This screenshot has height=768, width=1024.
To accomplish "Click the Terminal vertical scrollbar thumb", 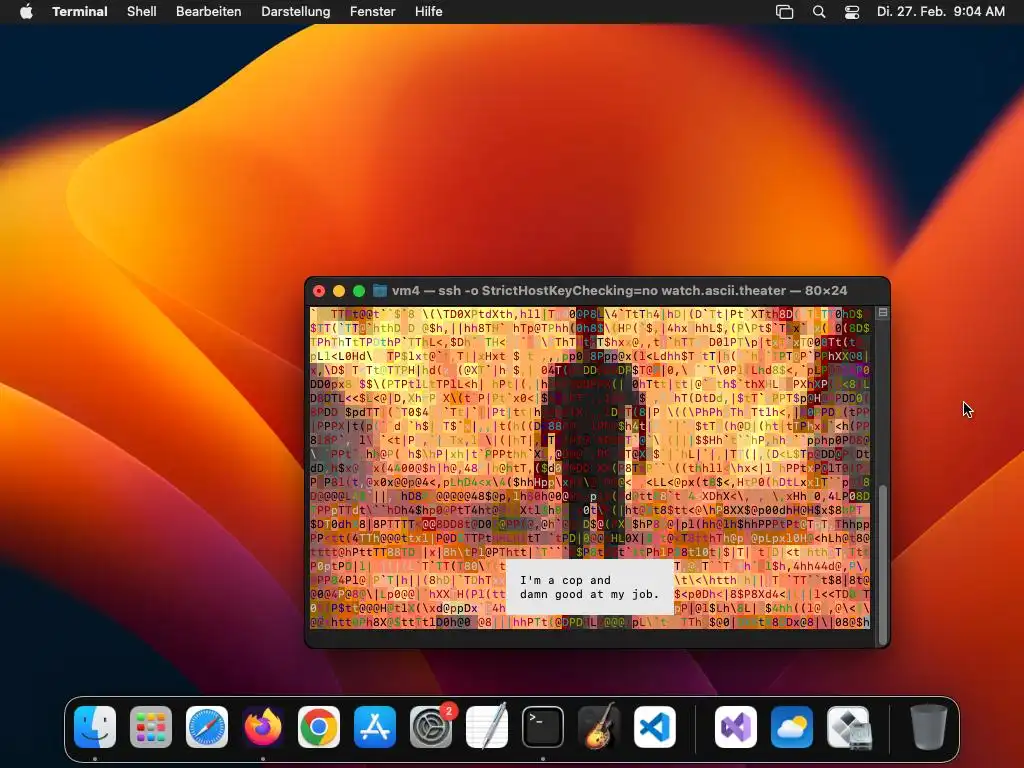I will click(883, 565).
